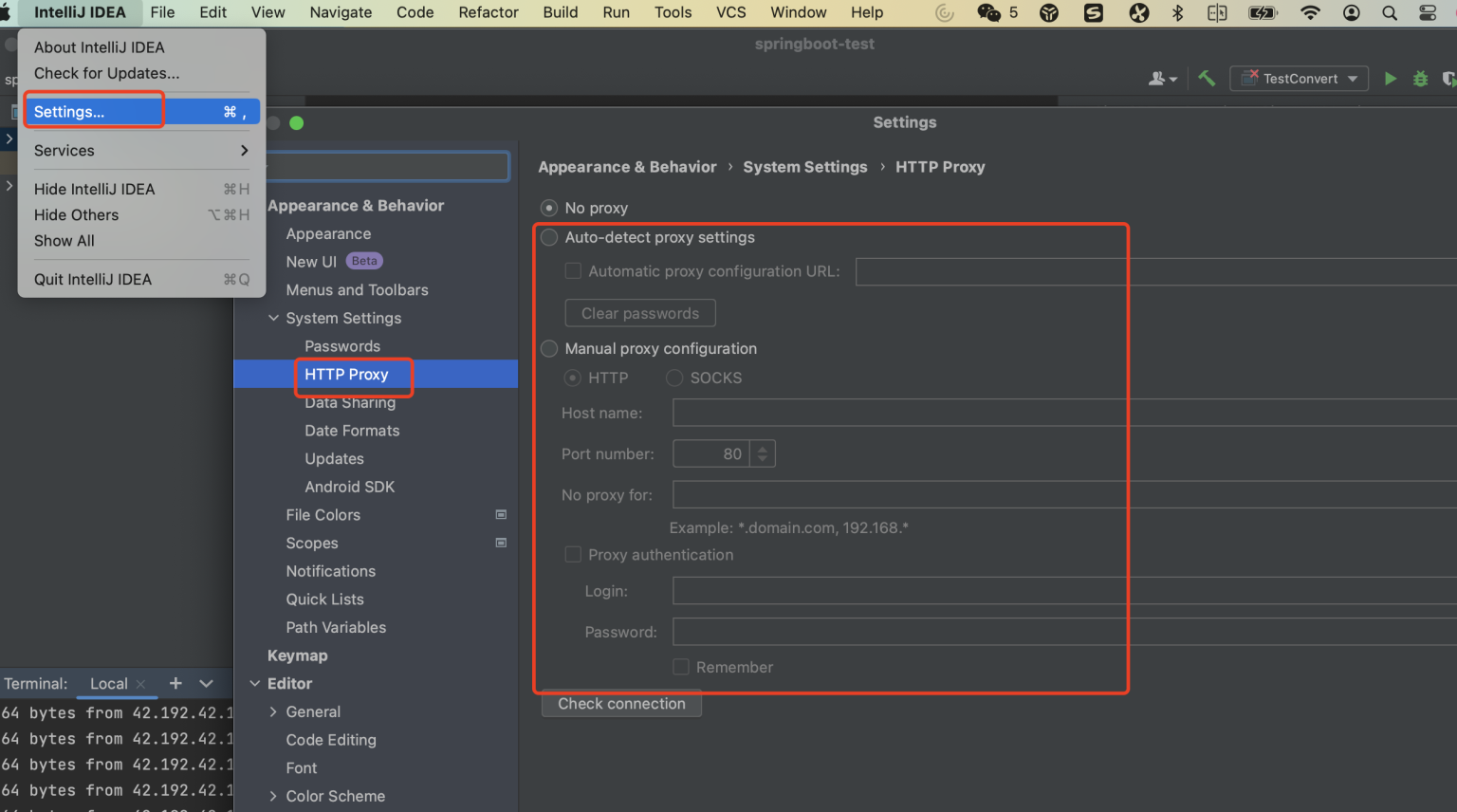Viewport: 1457px width, 812px height.
Task: Open Spotlight search magnifier in menu bar
Action: [x=1389, y=12]
